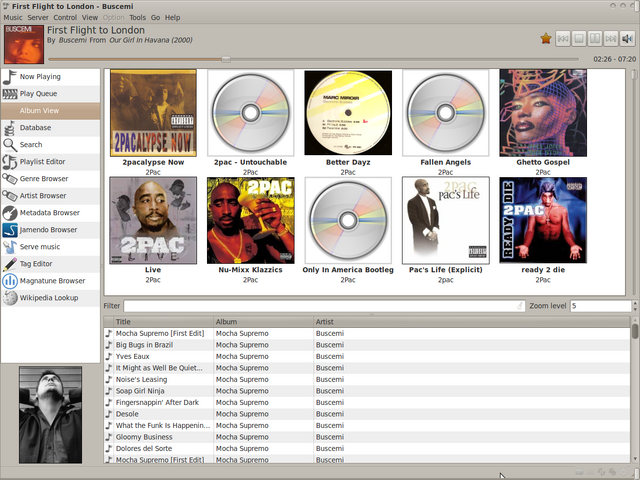Open the Database browser

(x=50, y=128)
